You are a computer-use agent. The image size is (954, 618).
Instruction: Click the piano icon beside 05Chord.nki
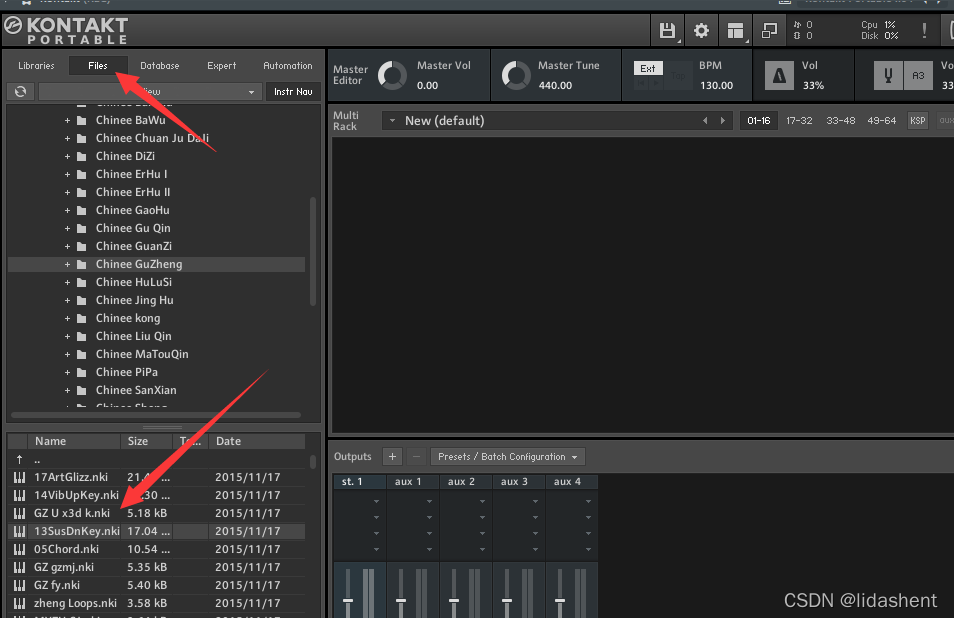[19, 549]
